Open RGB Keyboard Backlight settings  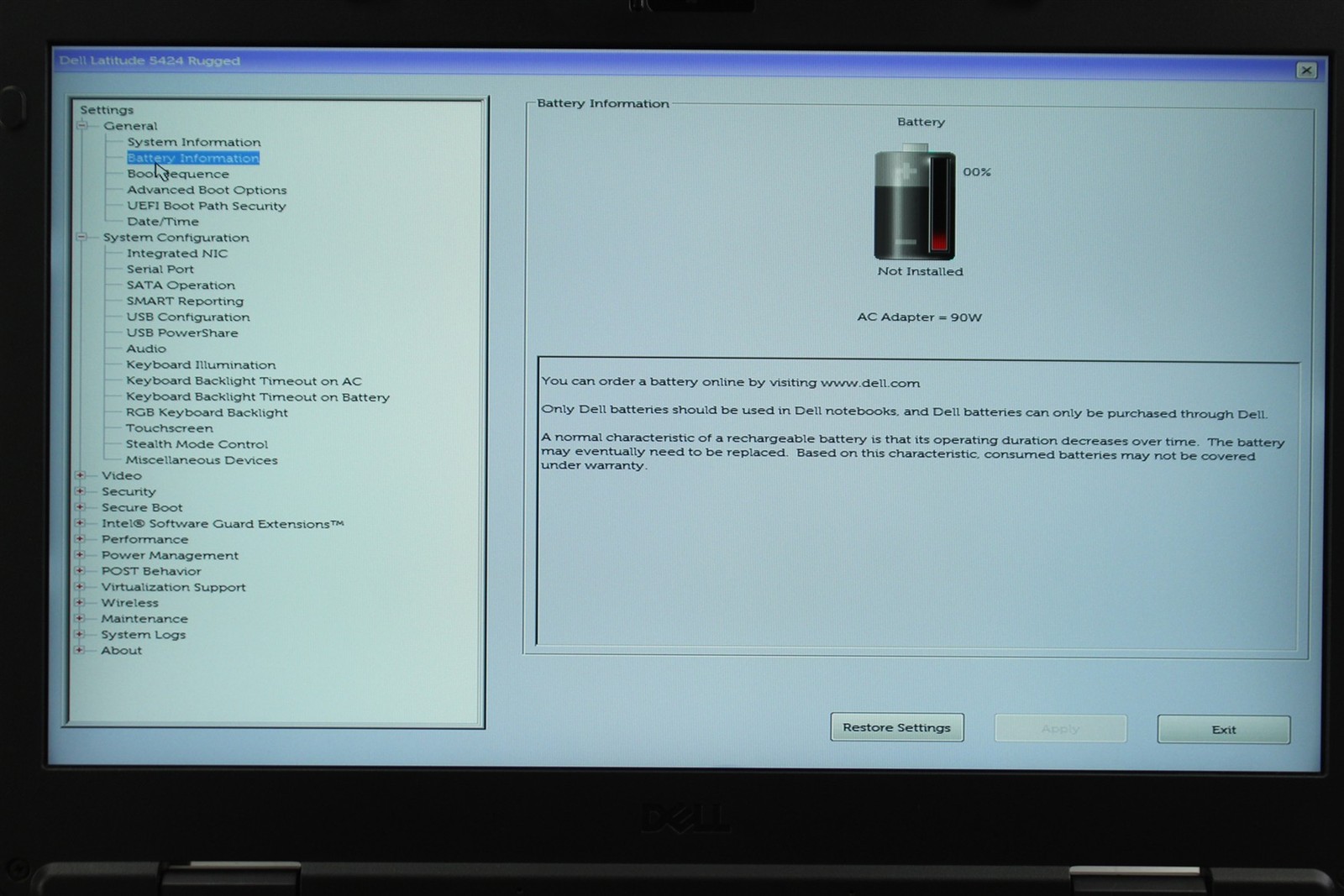(207, 412)
